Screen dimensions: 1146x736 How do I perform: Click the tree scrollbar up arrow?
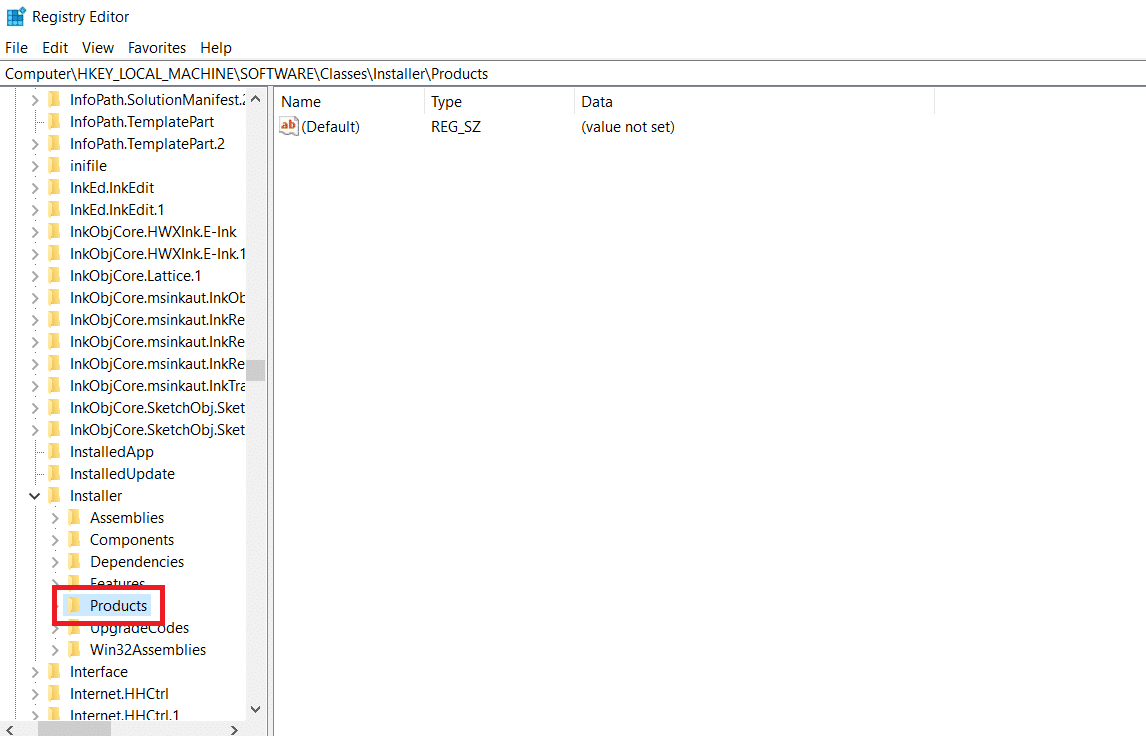click(x=255, y=99)
